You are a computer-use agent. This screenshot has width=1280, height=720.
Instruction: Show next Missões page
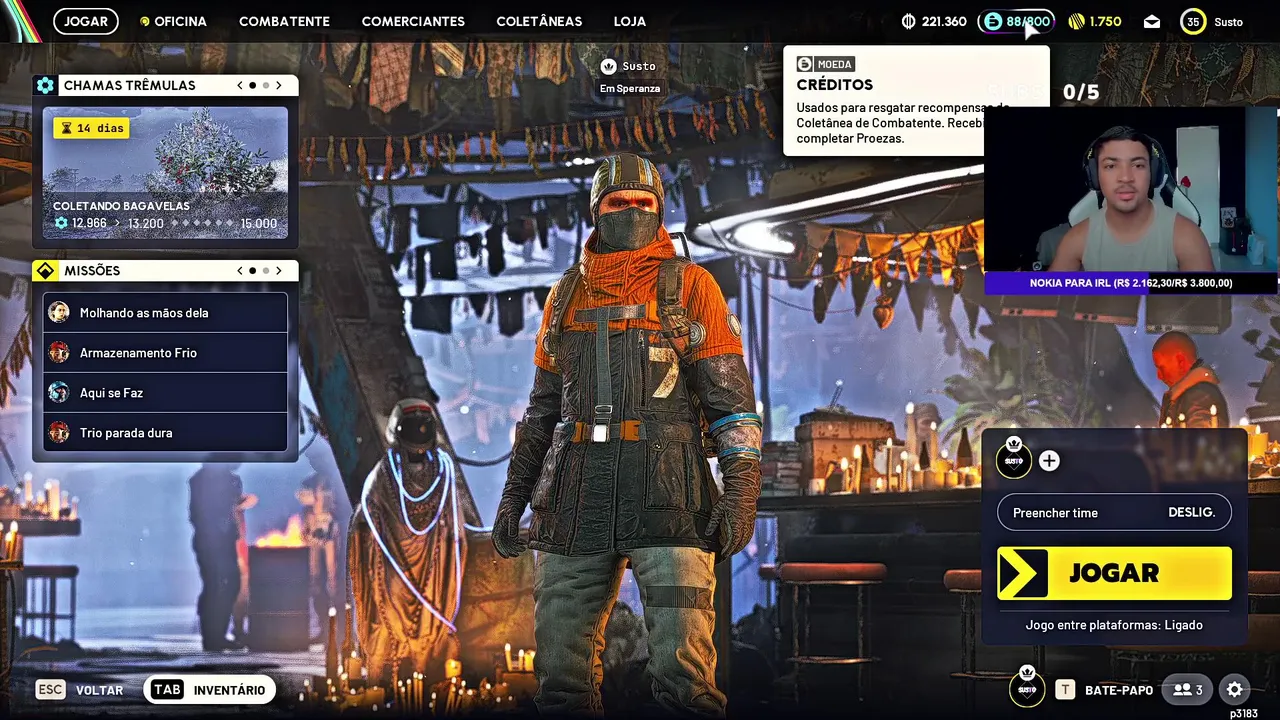(x=279, y=271)
